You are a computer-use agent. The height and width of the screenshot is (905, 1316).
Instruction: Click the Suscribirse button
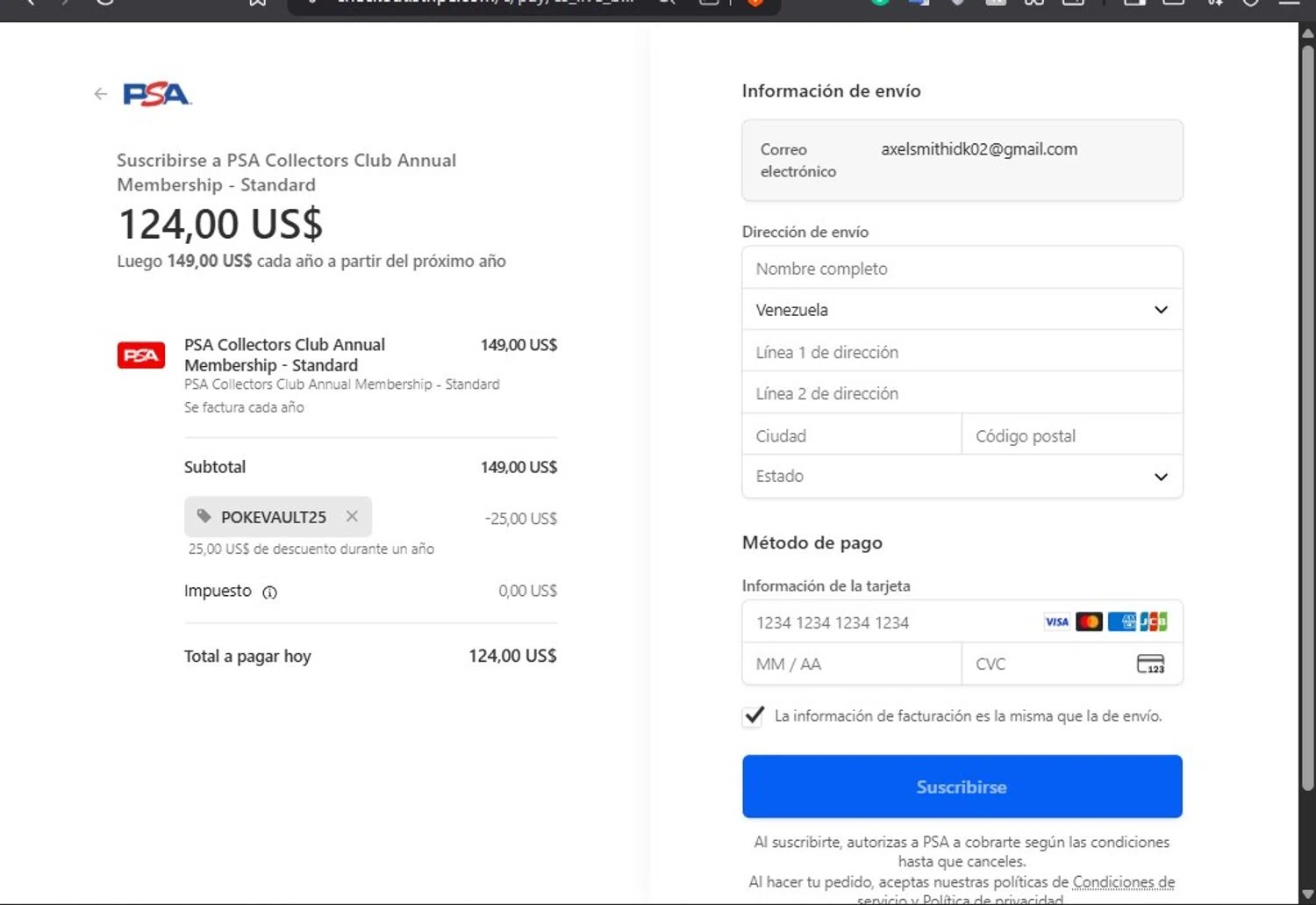tap(962, 786)
